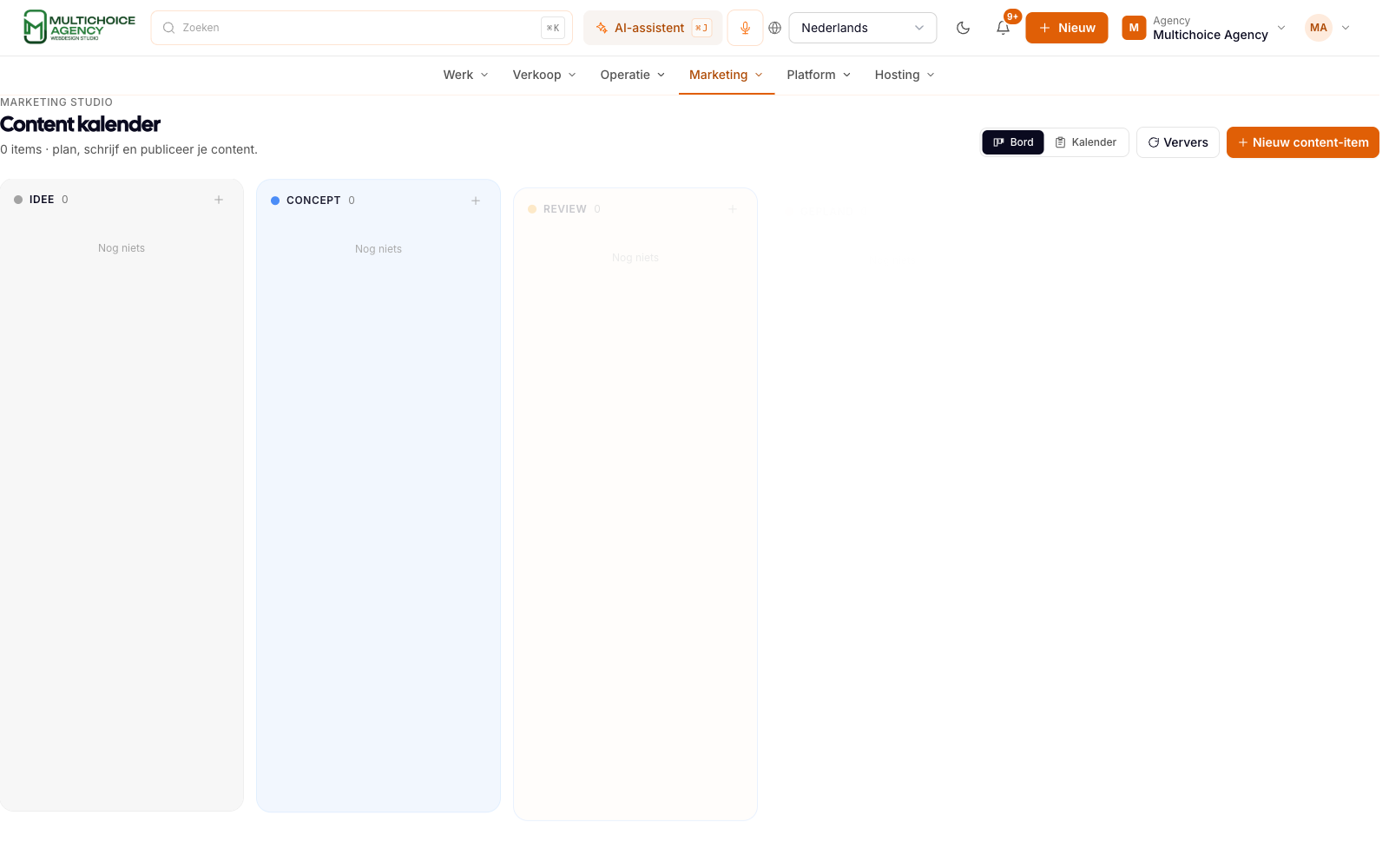Create a Nieuw content-item
1389x868 pixels.
[x=1303, y=142]
